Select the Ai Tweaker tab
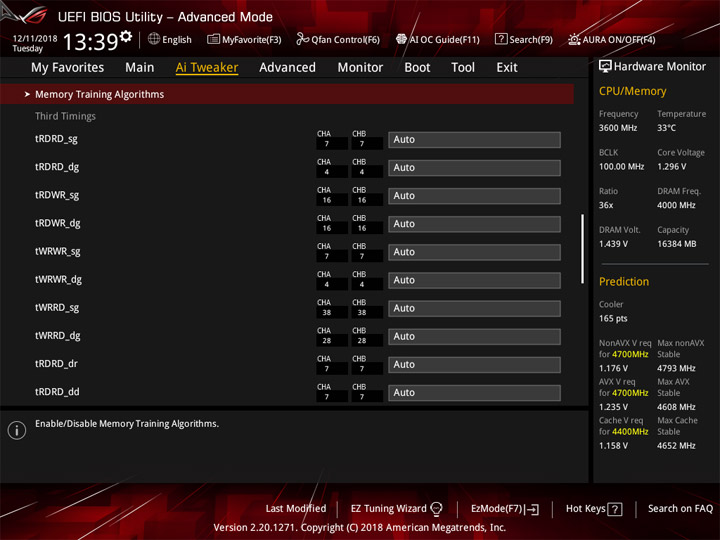The height and width of the screenshot is (540, 720). (x=207, y=68)
